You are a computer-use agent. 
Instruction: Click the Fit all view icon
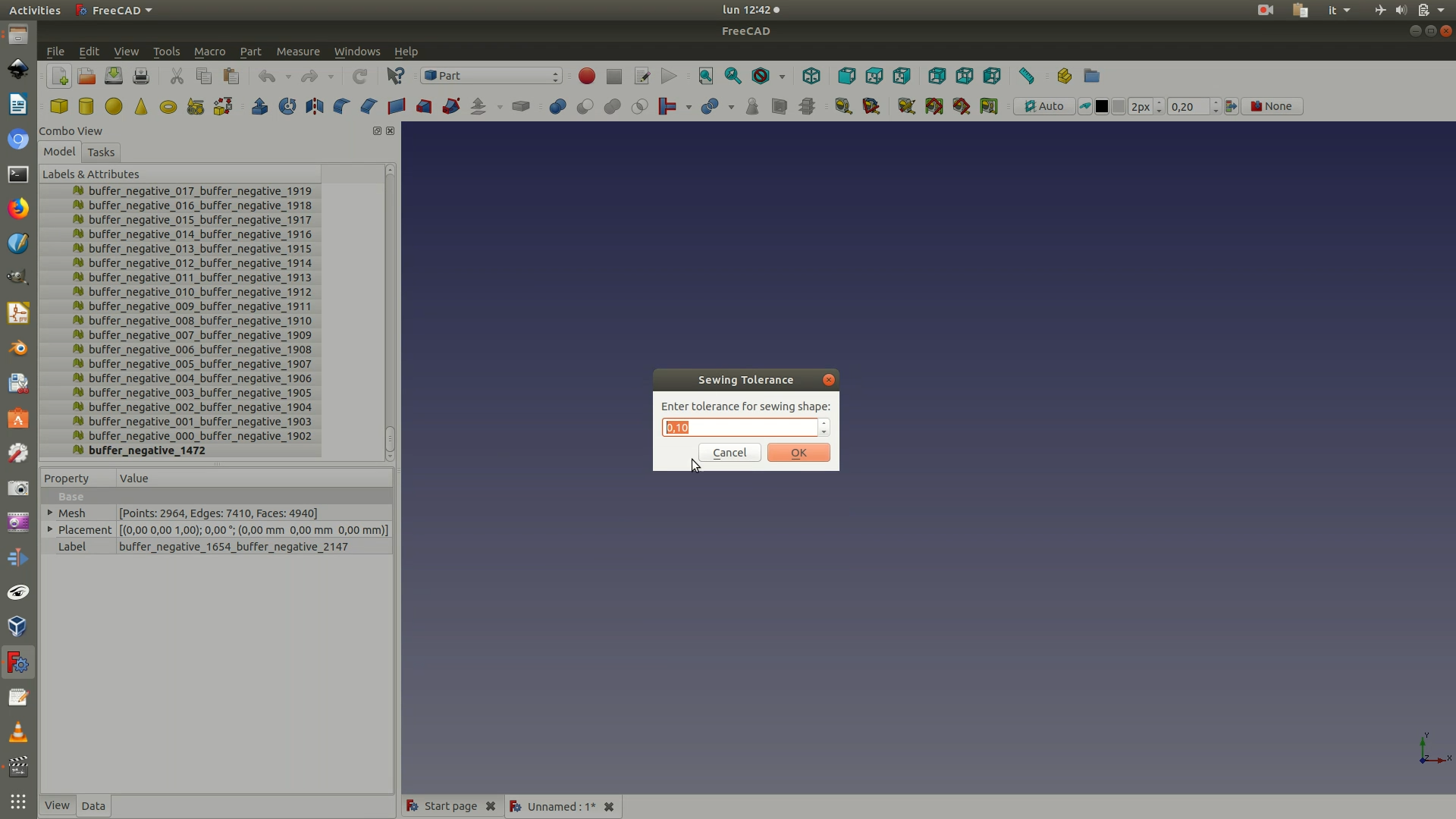click(705, 76)
